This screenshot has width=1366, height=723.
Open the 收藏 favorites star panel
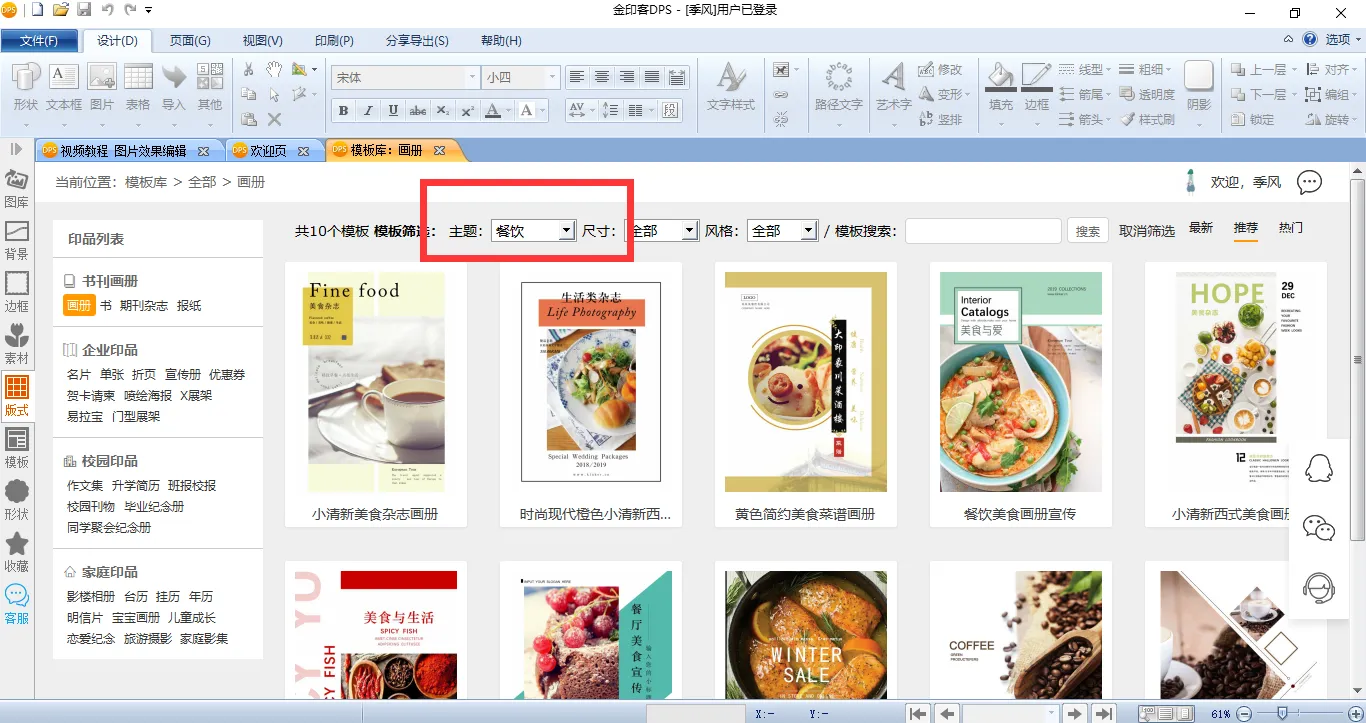coord(17,551)
